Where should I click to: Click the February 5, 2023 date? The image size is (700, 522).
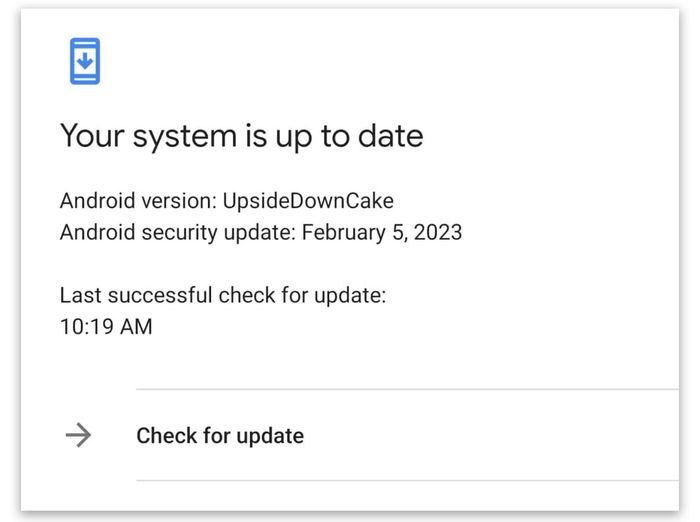[x=382, y=233]
